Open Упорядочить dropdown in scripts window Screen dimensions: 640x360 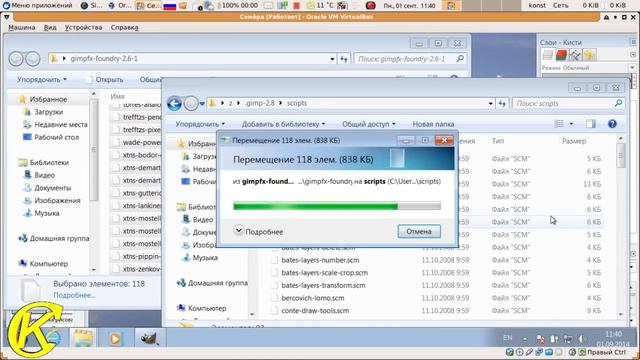click(x=200, y=124)
